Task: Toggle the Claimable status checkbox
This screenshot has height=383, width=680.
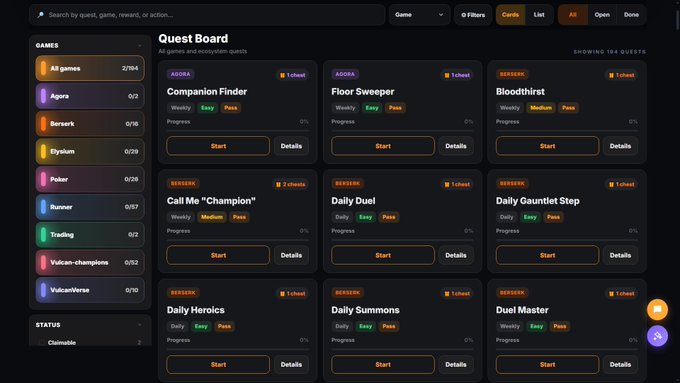Action: pyautogui.click(x=41, y=343)
